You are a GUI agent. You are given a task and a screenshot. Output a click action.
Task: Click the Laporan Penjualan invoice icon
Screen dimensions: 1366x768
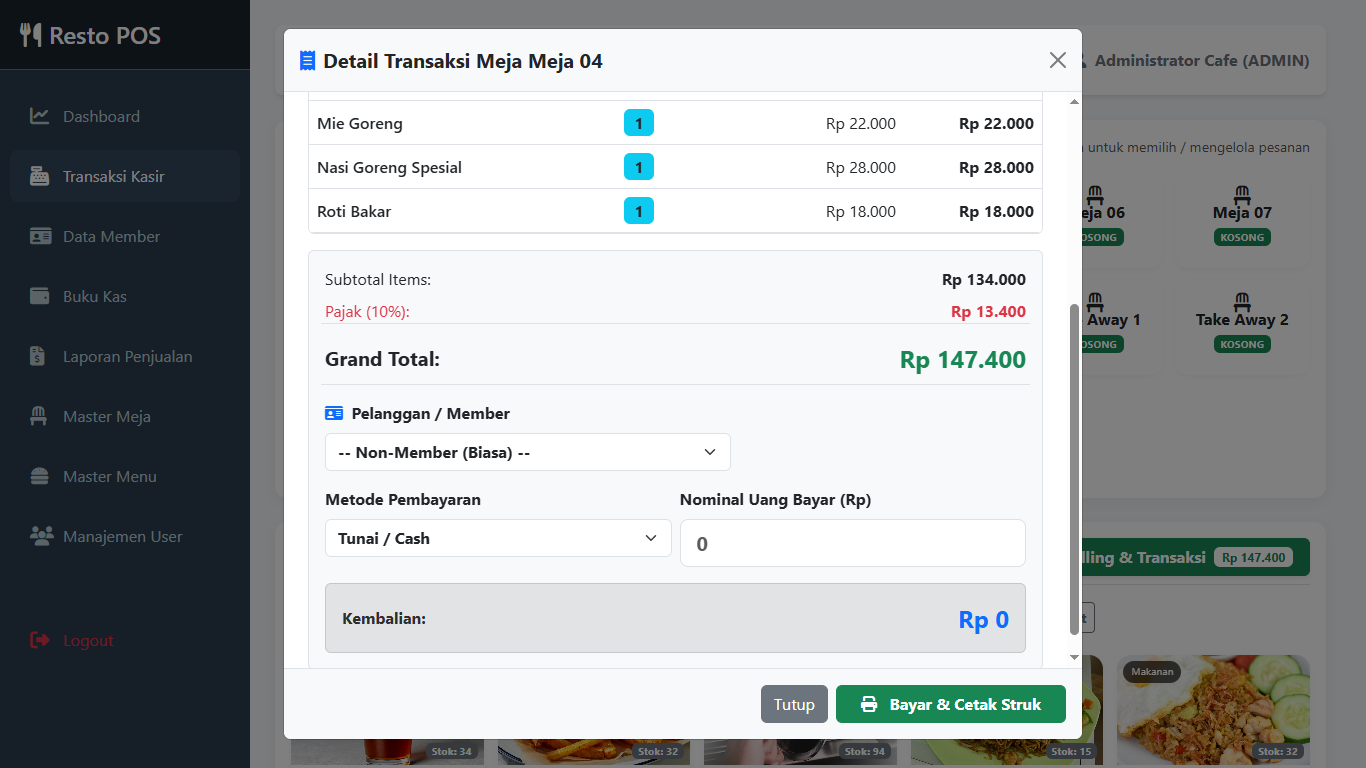37,356
